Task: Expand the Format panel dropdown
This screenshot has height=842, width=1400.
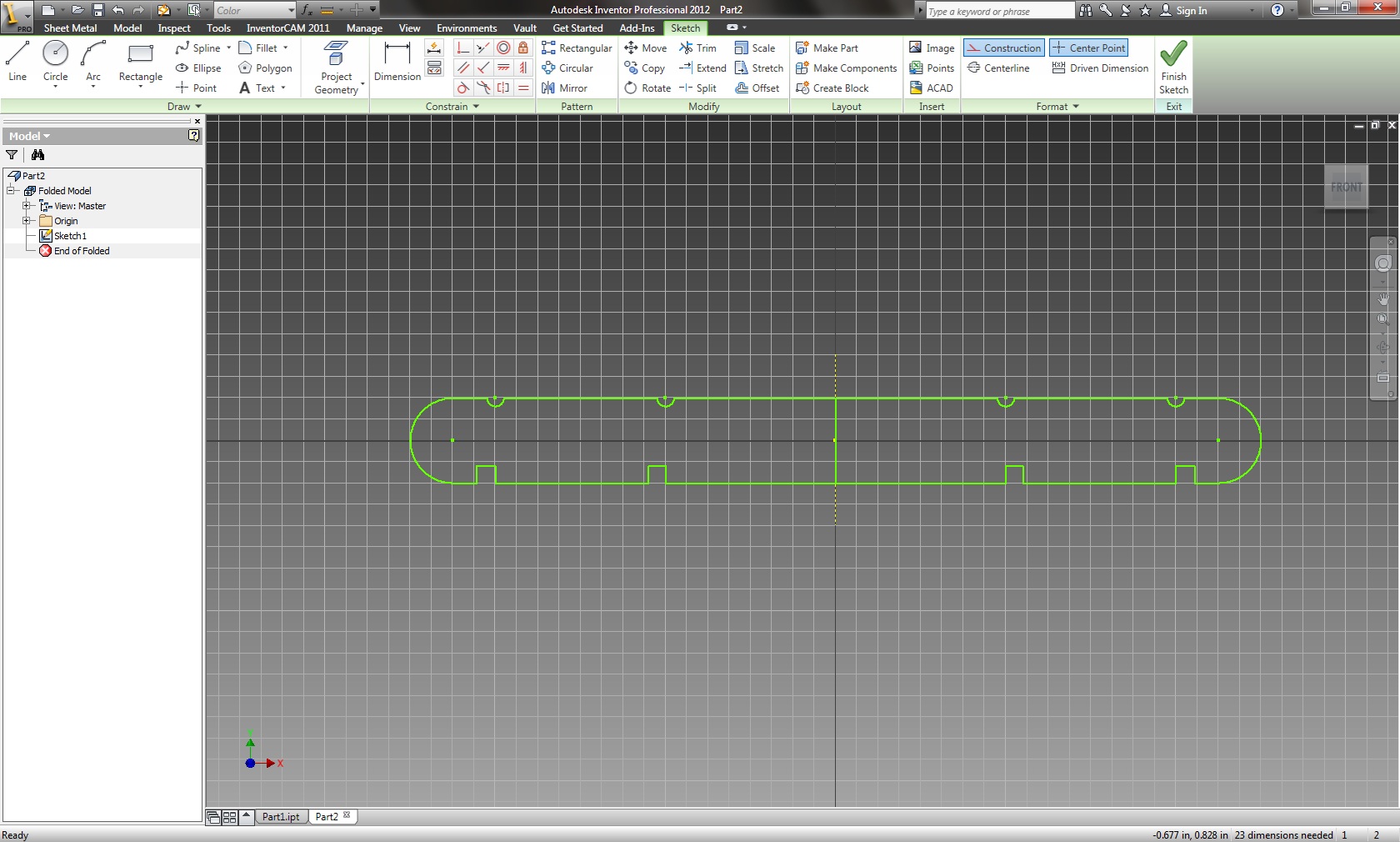Action: (1057, 107)
